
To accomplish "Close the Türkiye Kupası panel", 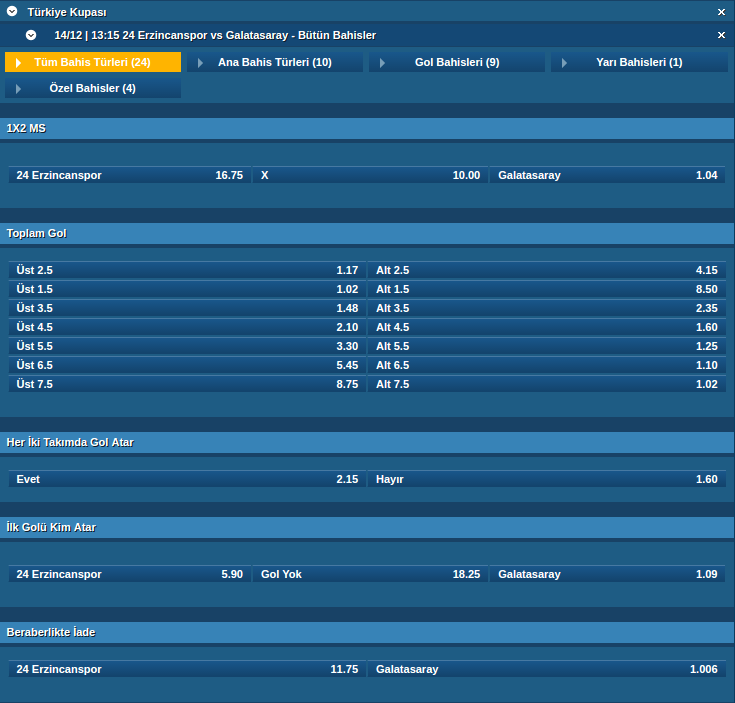I will pyautogui.click(x=721, y=12).
